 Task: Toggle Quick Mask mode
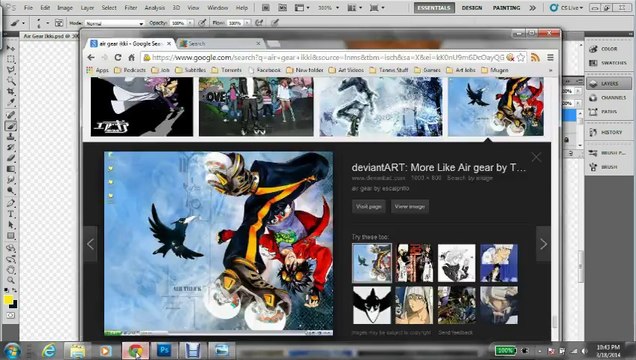[x=11, y=315]
